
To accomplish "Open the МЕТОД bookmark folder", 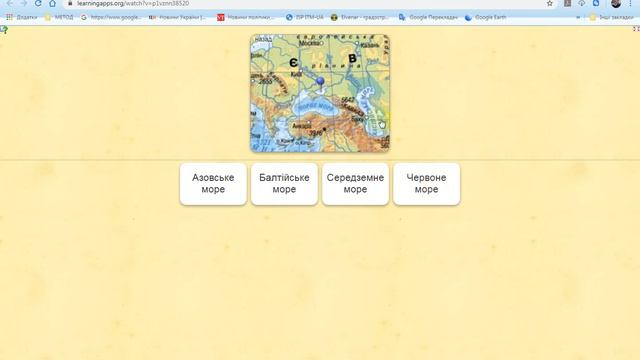I will click(59, 17).
